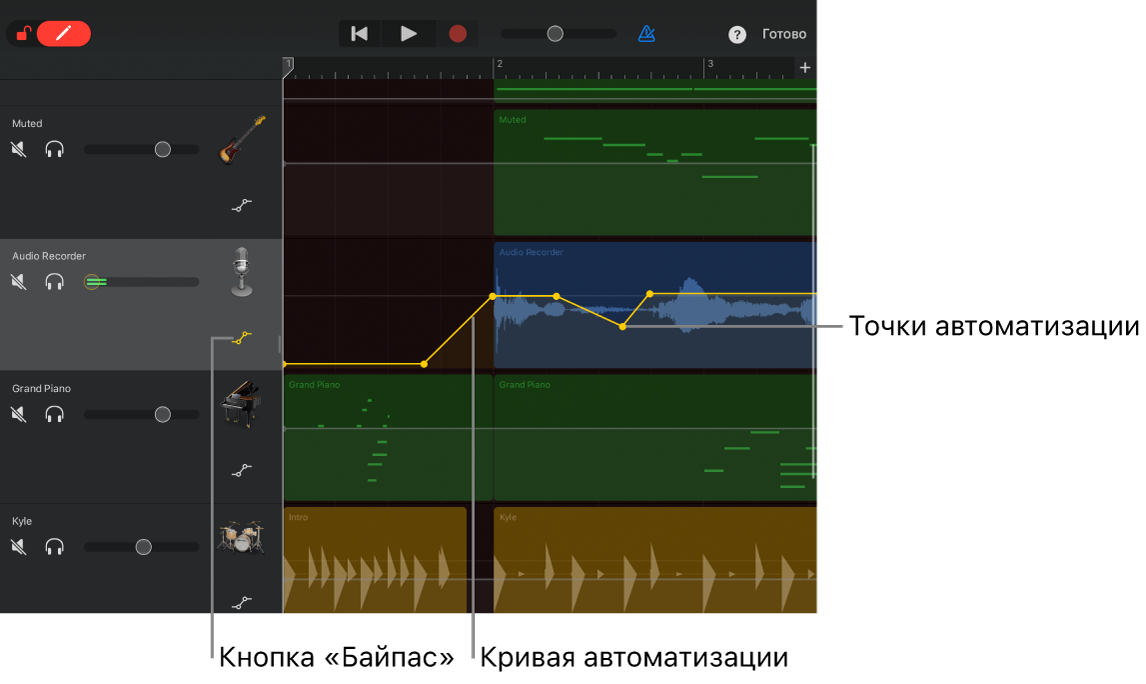Adjust Audio Recorder volume slider
This screenshot has height=684, width=1146.
pos(92,281)
